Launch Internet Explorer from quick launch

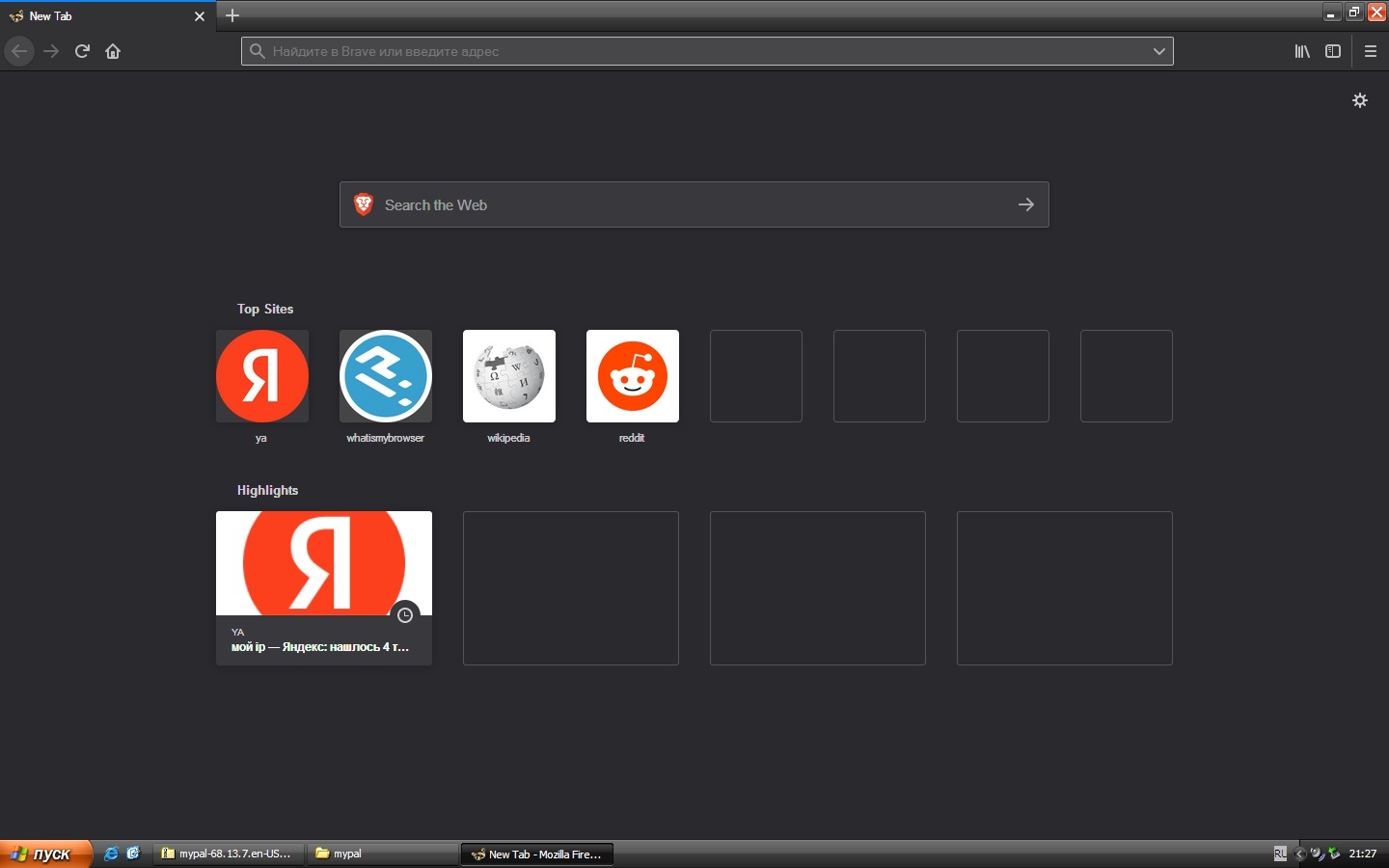click(x=111, y=854)
